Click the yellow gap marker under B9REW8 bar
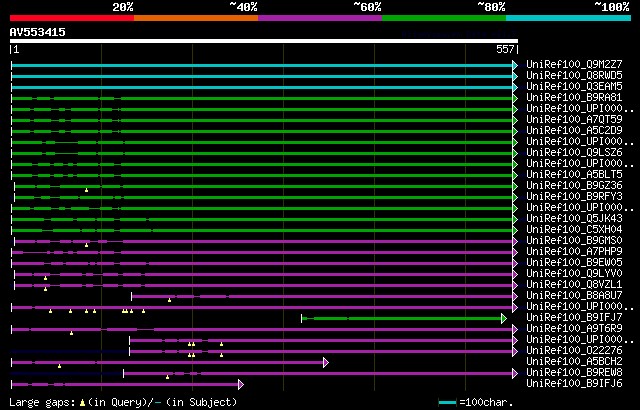Image resolution: width=640 pixels, height=410 pixels. point(167,377)
